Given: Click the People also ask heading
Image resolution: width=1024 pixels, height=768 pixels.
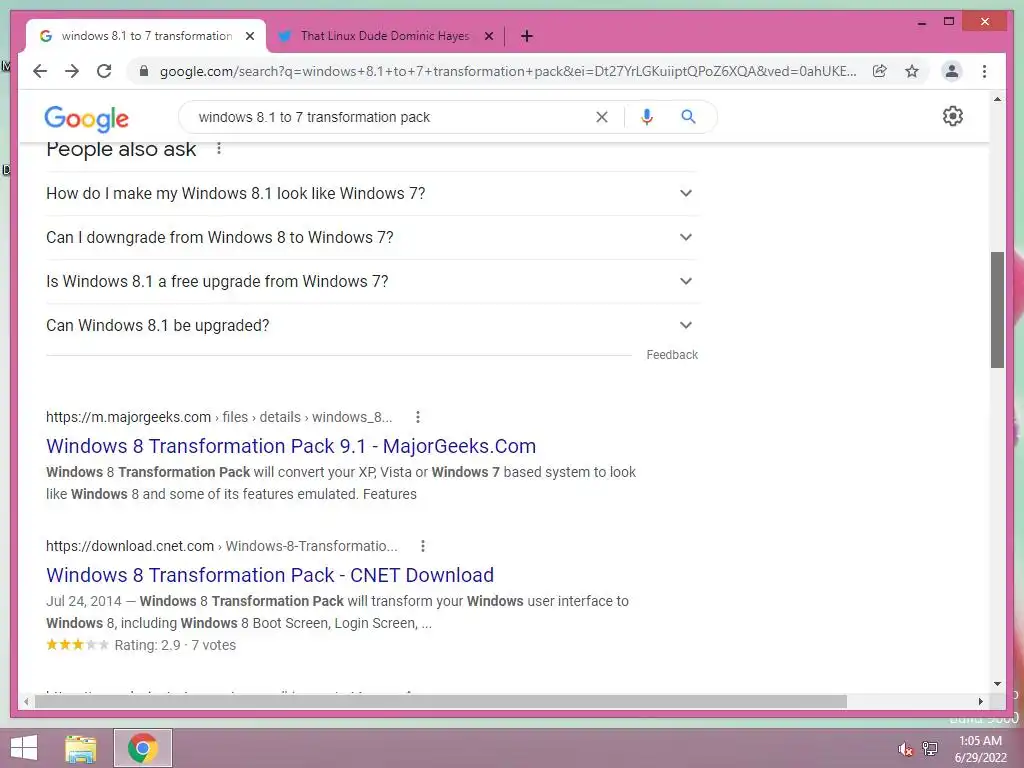Looking at the screenshot, I should [121, 149].
